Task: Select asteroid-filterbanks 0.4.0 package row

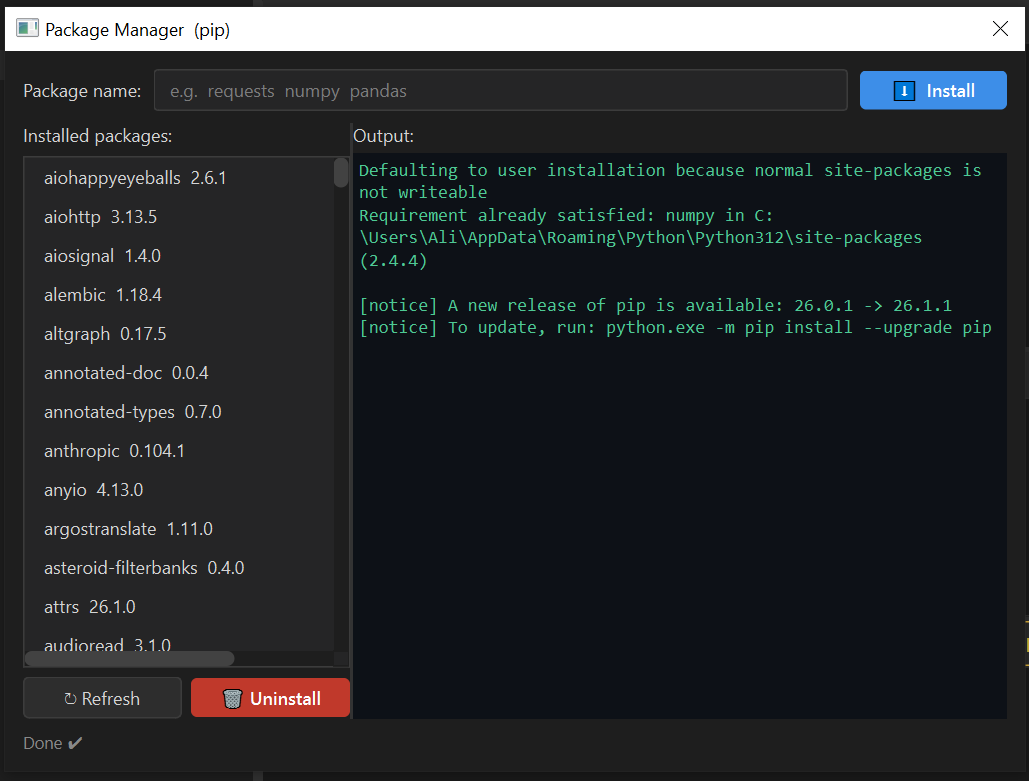Action: click(178, 568)
